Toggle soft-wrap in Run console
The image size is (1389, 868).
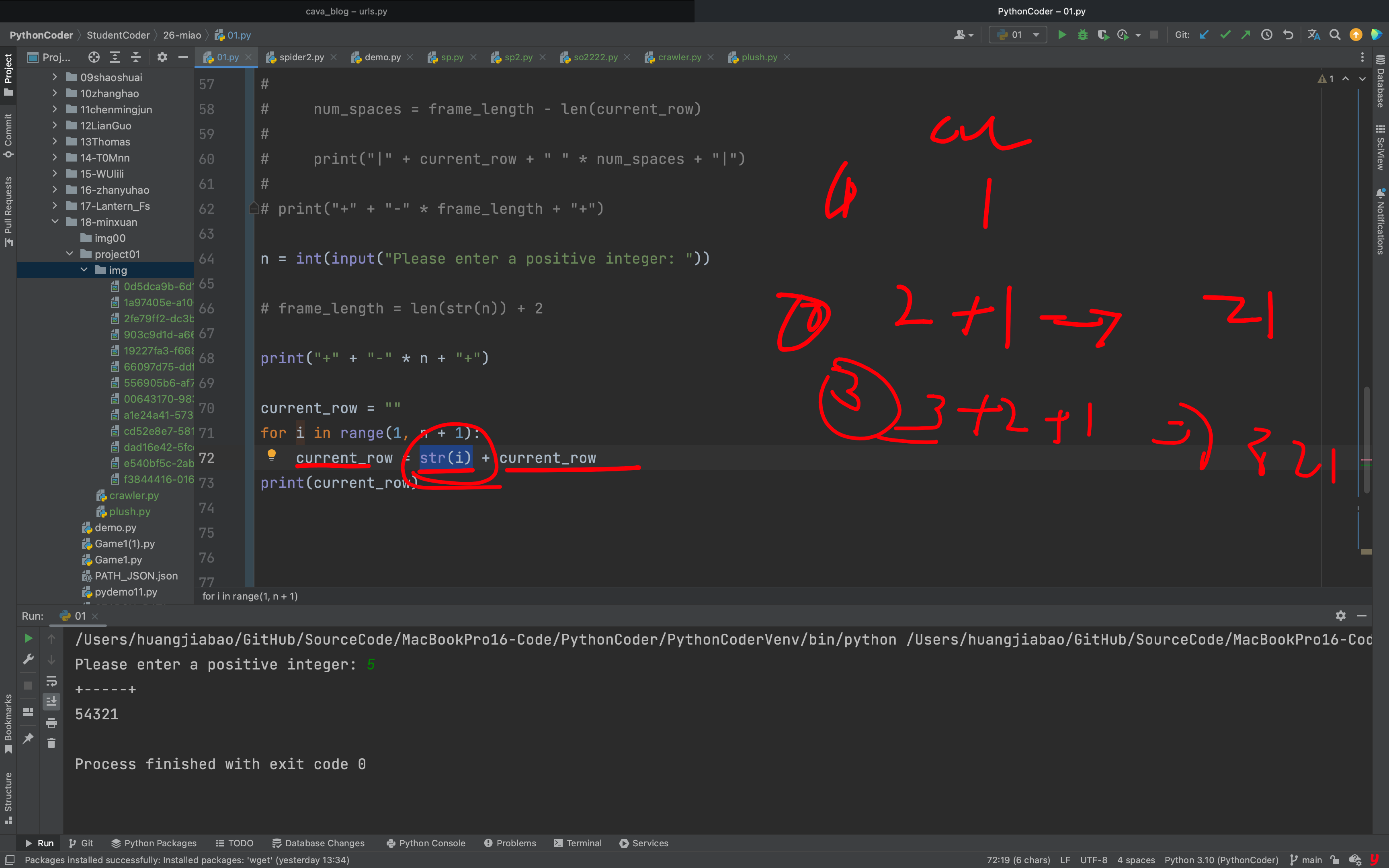(x=51, y=681)
